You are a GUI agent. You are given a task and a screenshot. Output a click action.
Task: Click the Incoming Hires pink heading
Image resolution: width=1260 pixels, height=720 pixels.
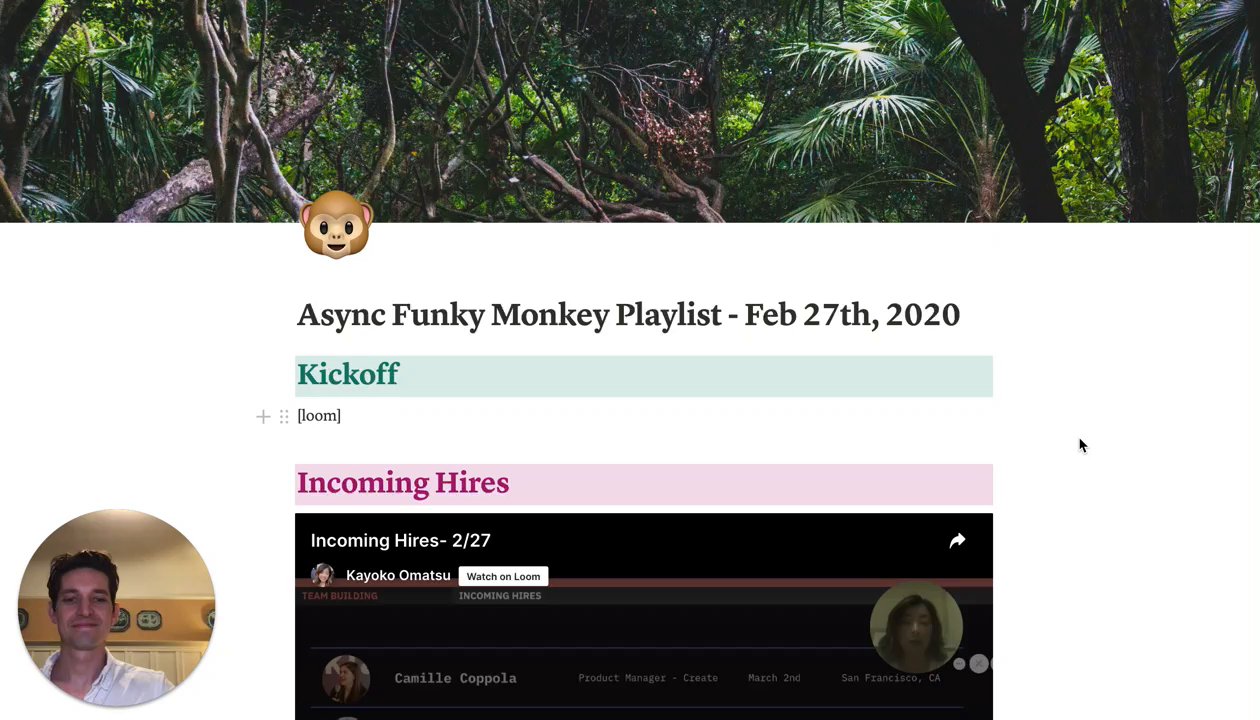403,483
